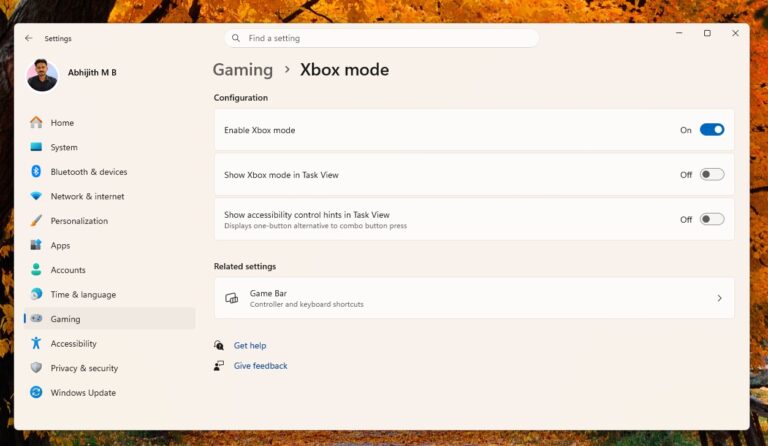The image size is (768, 446).
Task: Open the Home settings page
Action: click(110, 122)
